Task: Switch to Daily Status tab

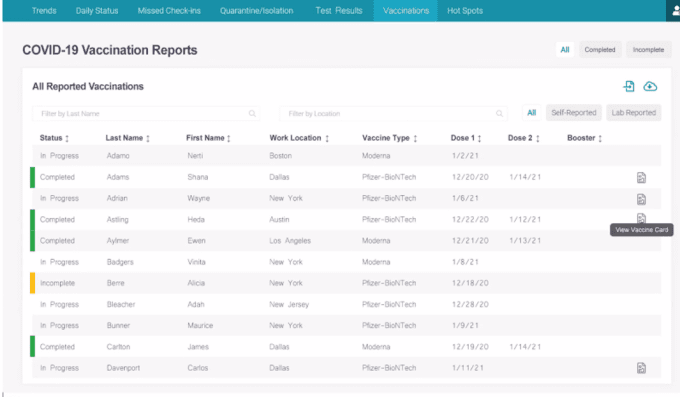Action: pyautogui.click(x=97, y=10)
